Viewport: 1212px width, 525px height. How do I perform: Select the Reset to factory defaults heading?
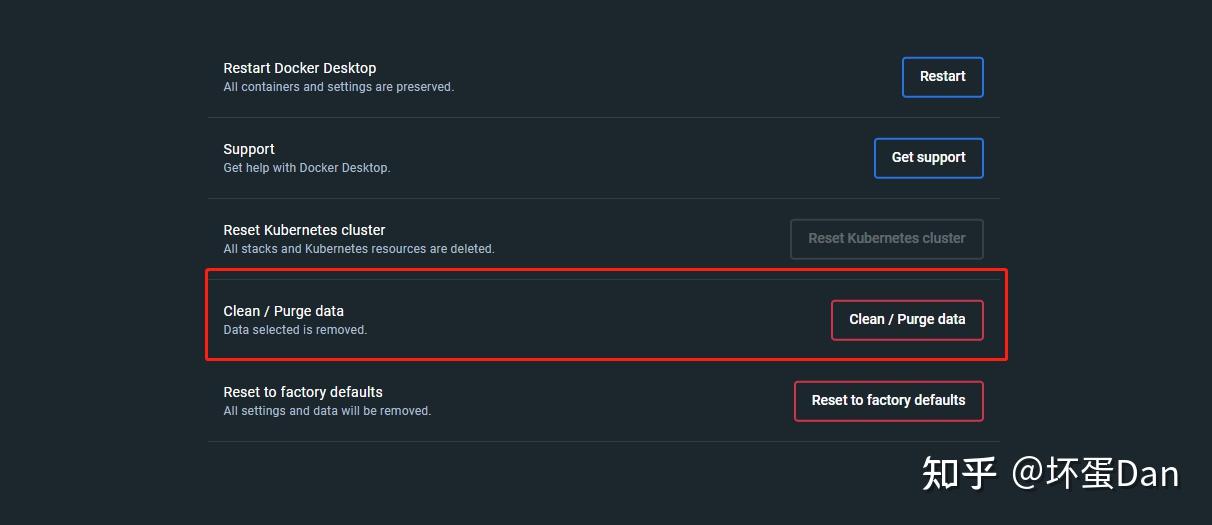pos(302,392)
